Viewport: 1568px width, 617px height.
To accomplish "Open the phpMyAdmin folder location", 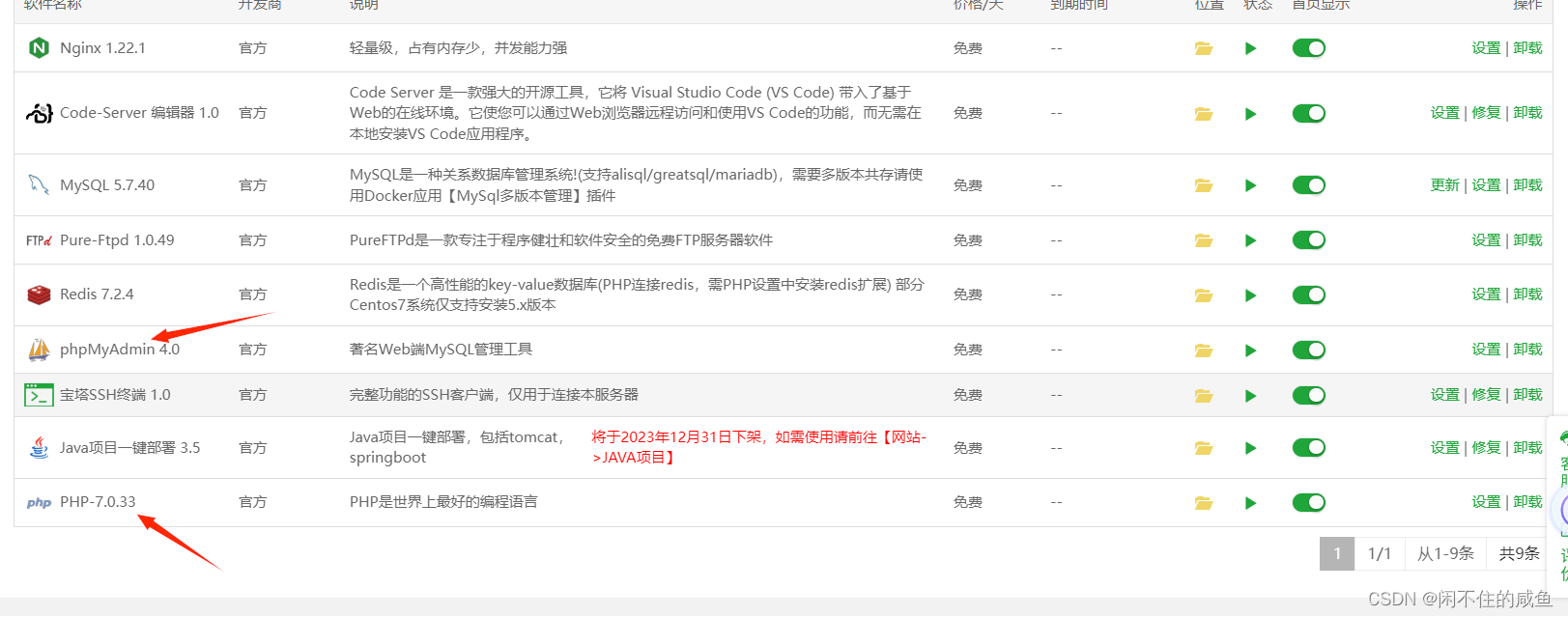I will (1204, 351).
